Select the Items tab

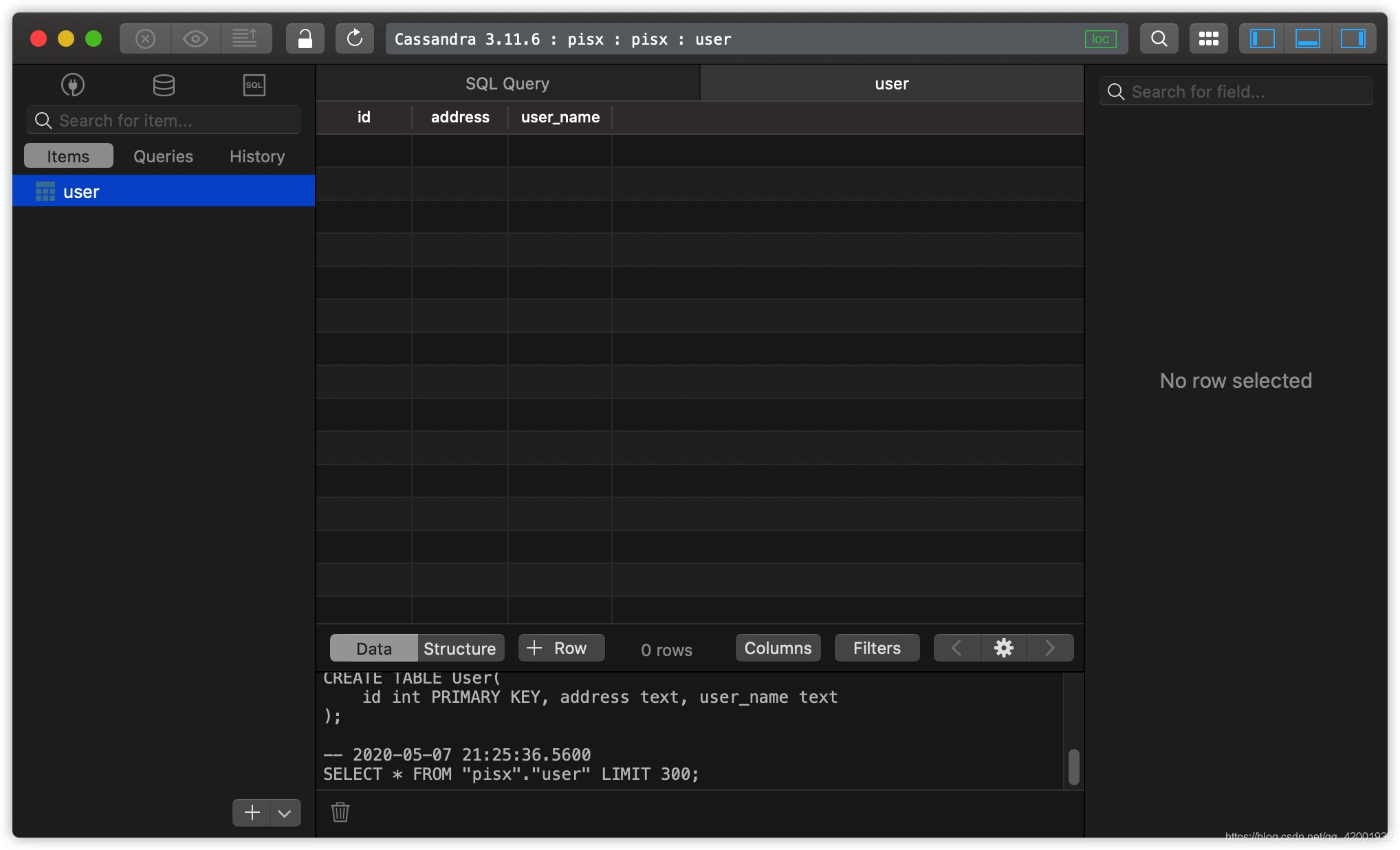pos(68,156)
